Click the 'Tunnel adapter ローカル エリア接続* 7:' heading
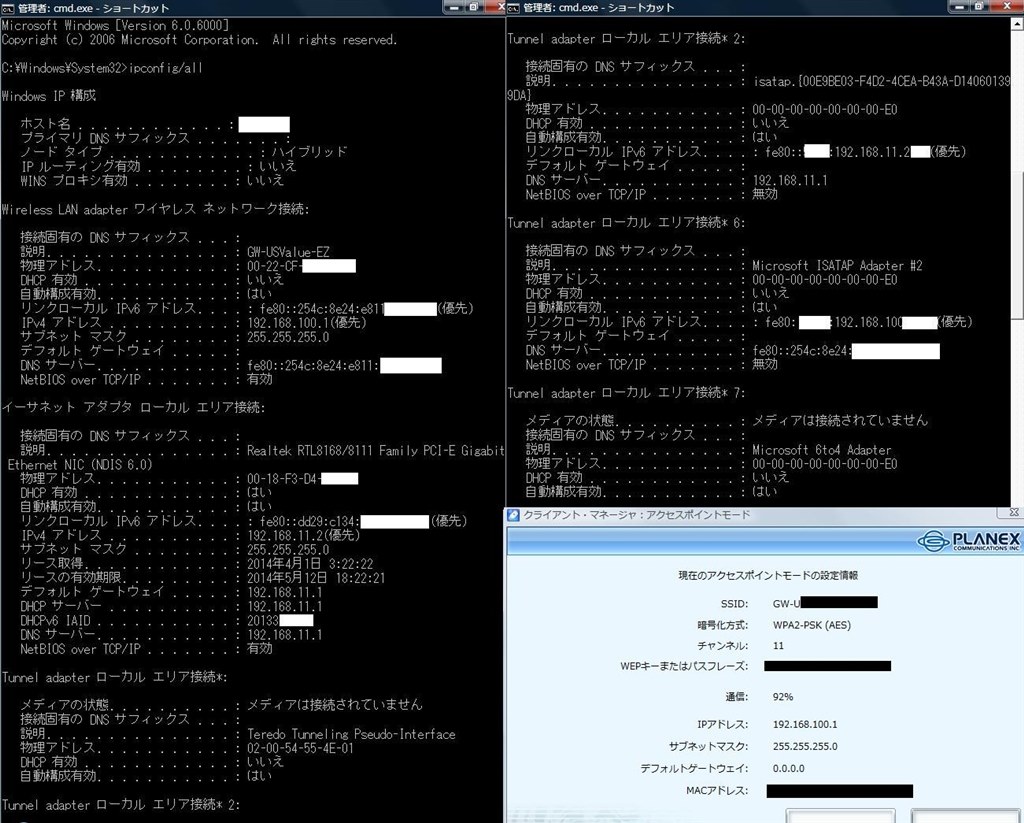1024x823 pixels. [x=626, y=393]
